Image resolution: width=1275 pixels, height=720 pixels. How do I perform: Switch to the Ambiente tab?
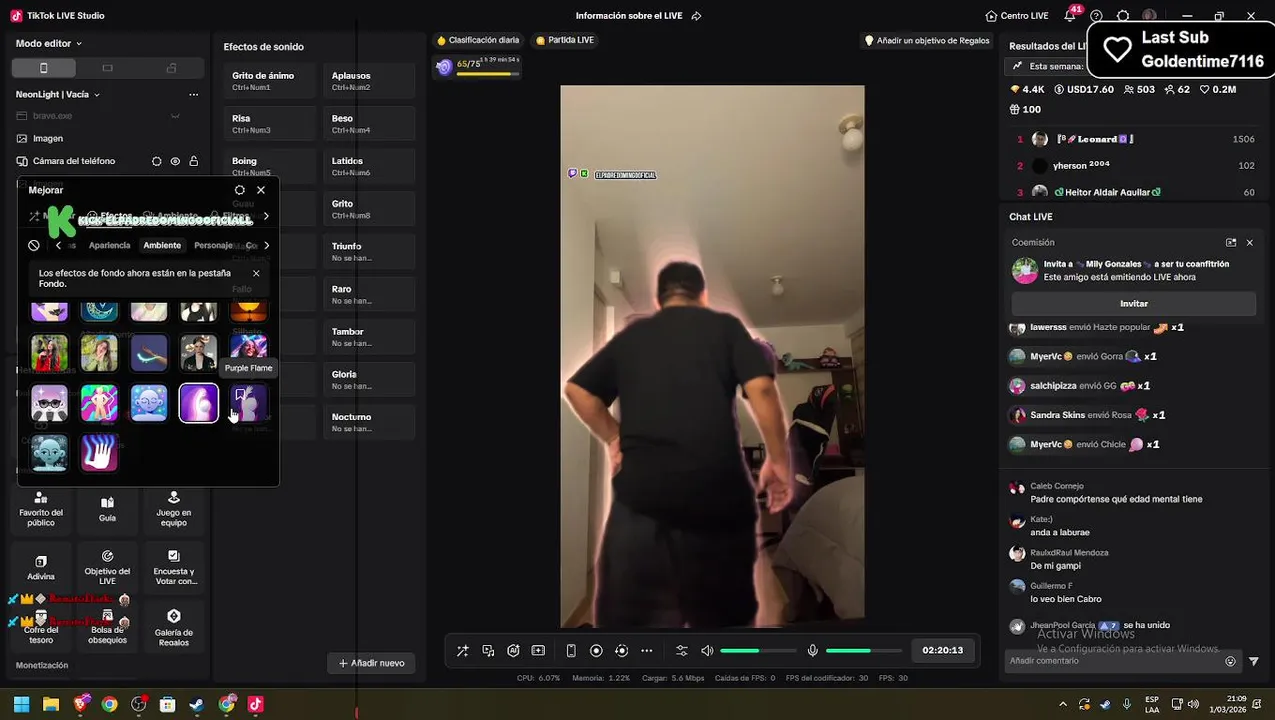162,245
